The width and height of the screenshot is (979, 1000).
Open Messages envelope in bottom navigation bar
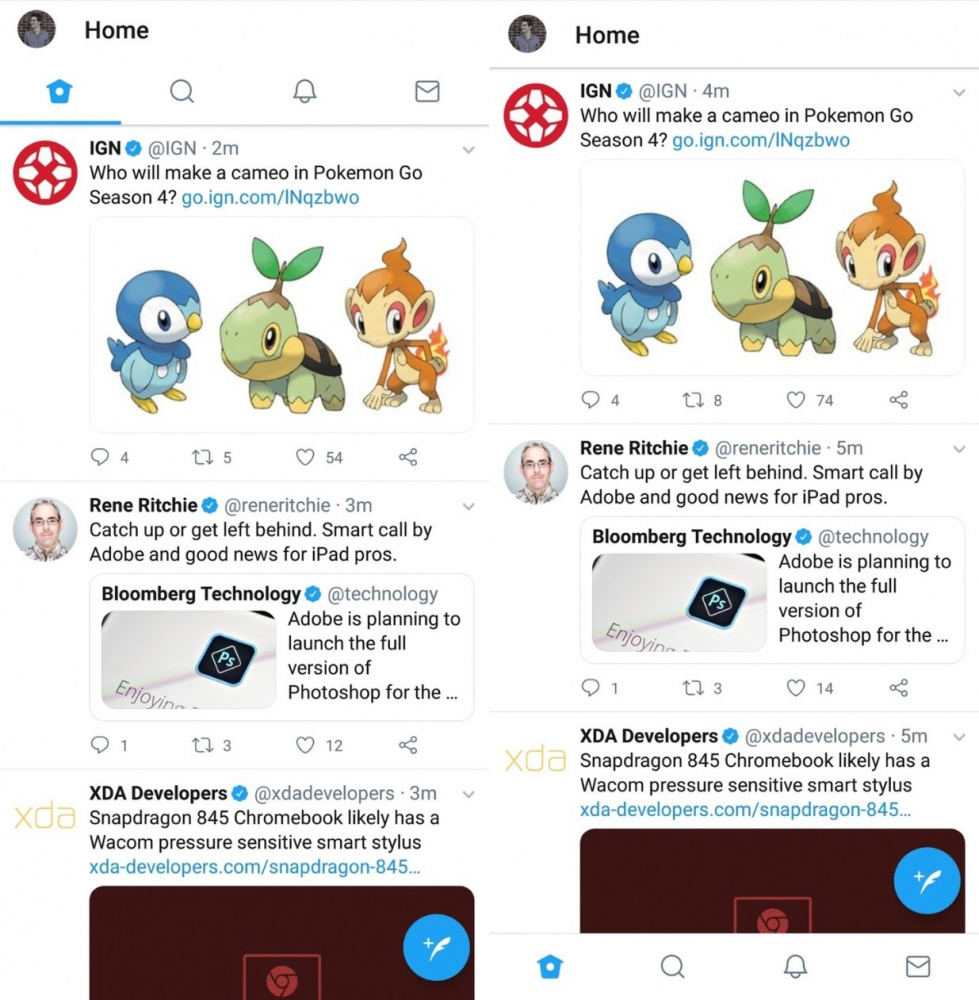918,966
